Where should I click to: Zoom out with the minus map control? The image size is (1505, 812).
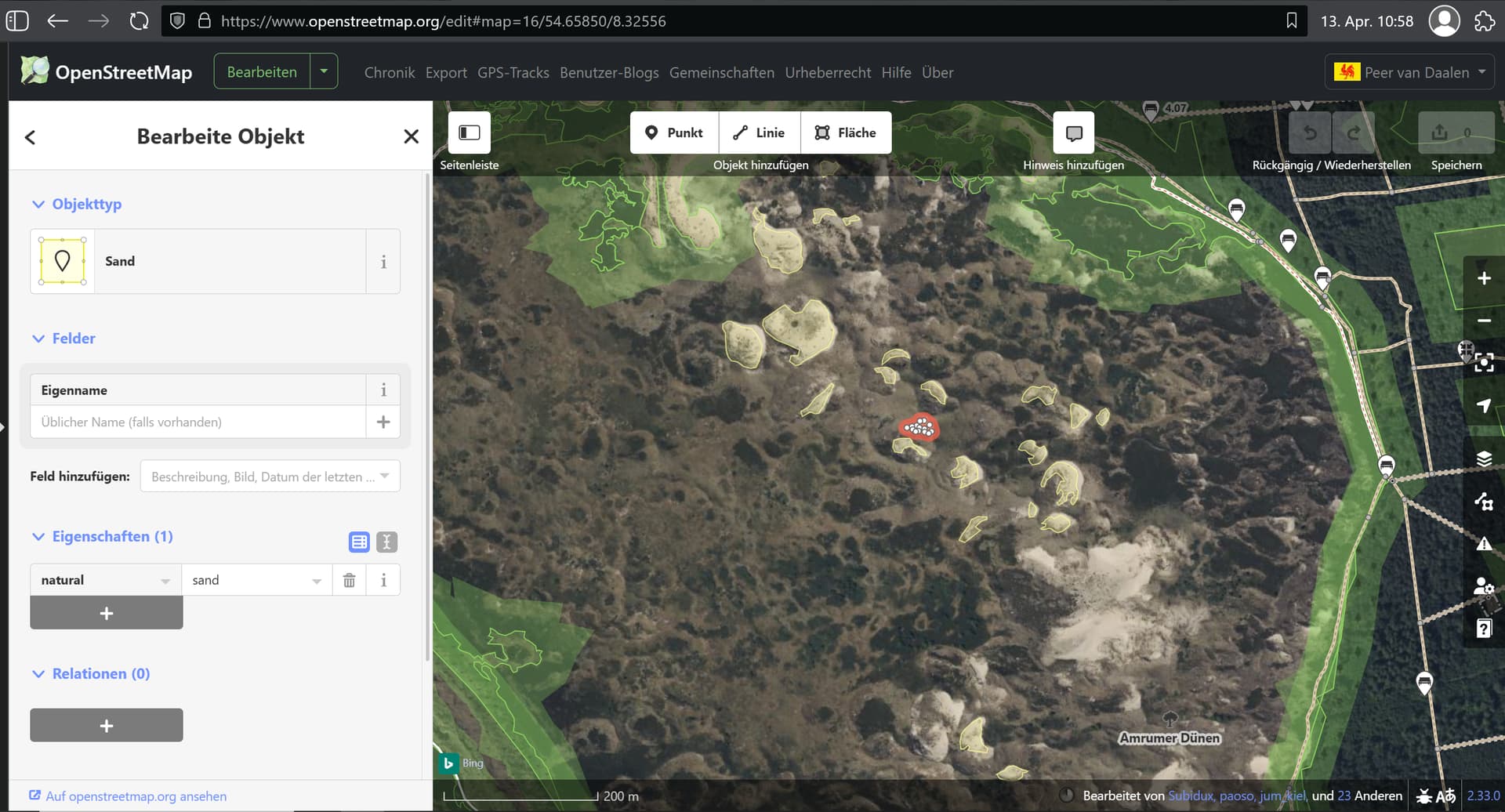pyautogui.click(x=1484, y=321)
